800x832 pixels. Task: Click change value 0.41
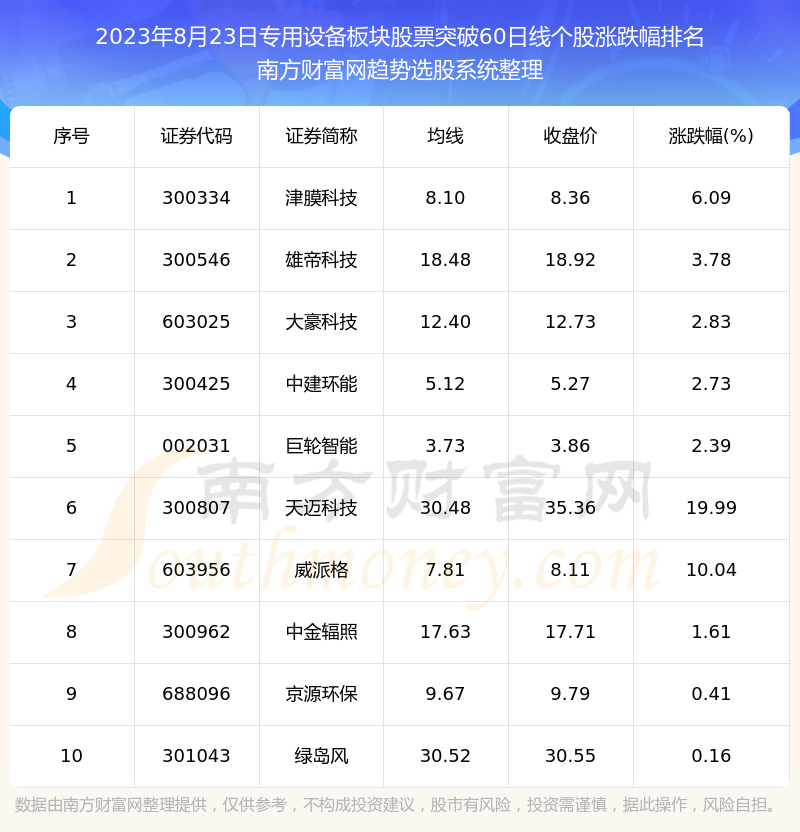coord(711,694)
